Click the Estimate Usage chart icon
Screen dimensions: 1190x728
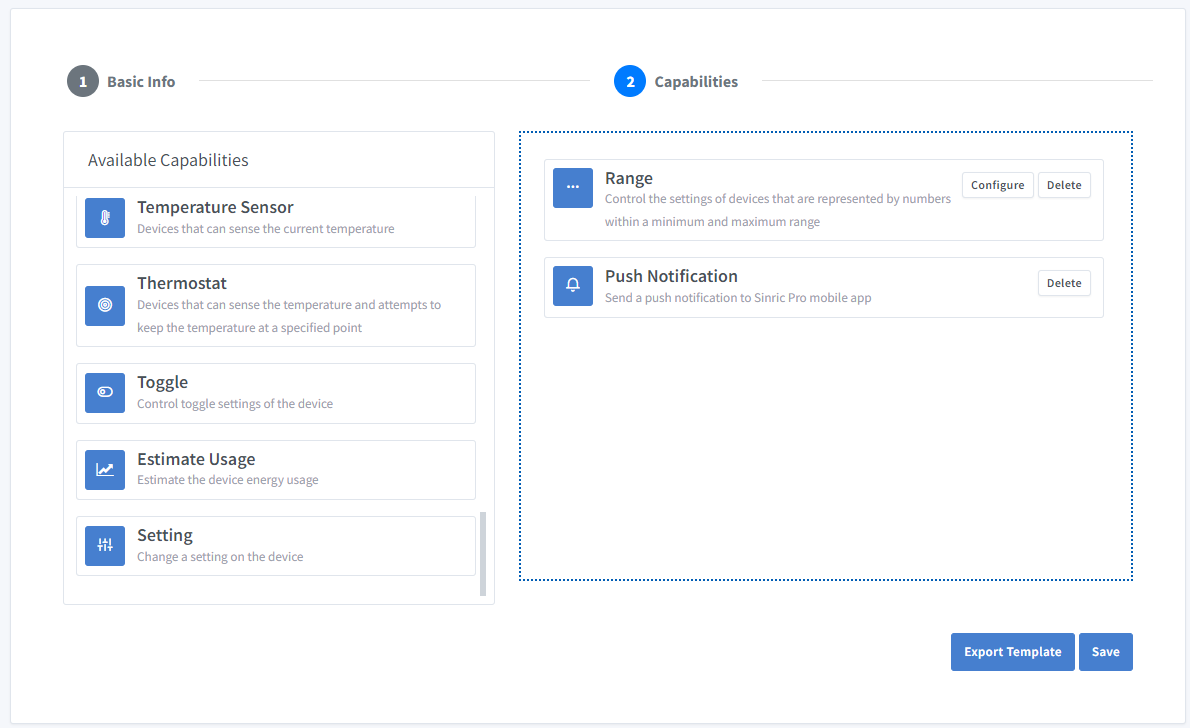pyautogui.click(x=105, y=469)
